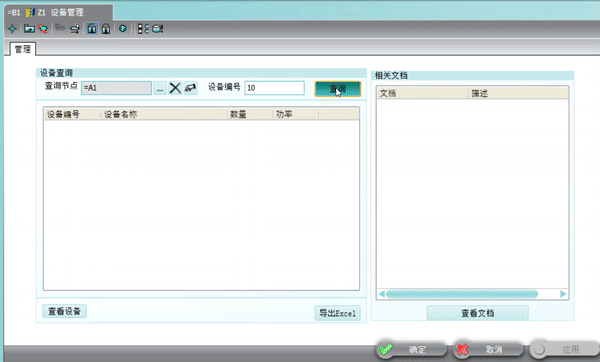Click the 功率 column header
Viewport: 600px width, 362px height.
coord(295,114)
